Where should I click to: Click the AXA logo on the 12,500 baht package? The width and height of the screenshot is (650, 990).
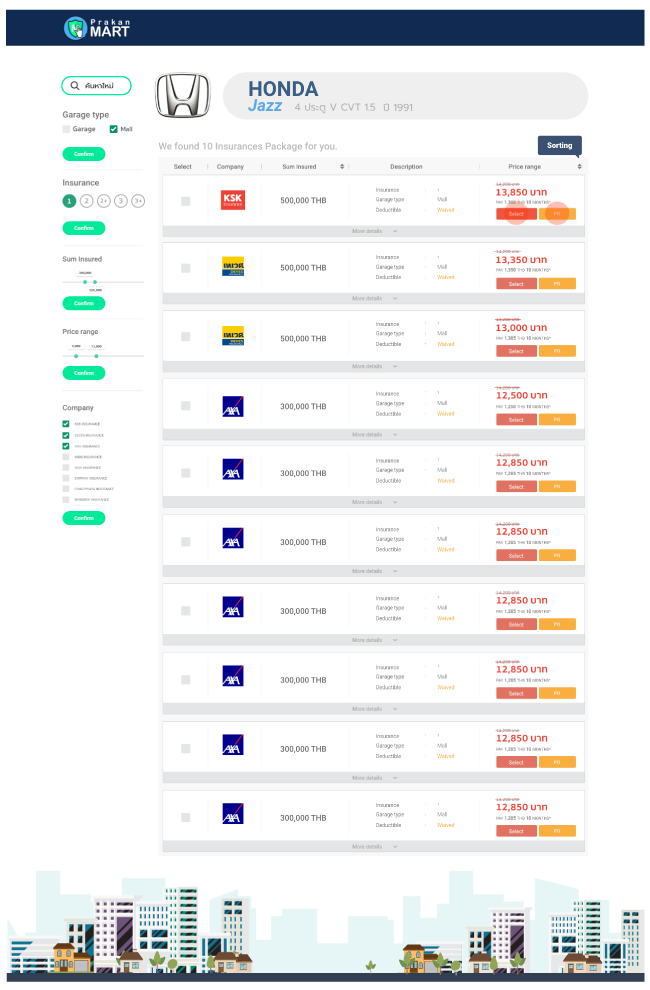[x=233, y=406]
